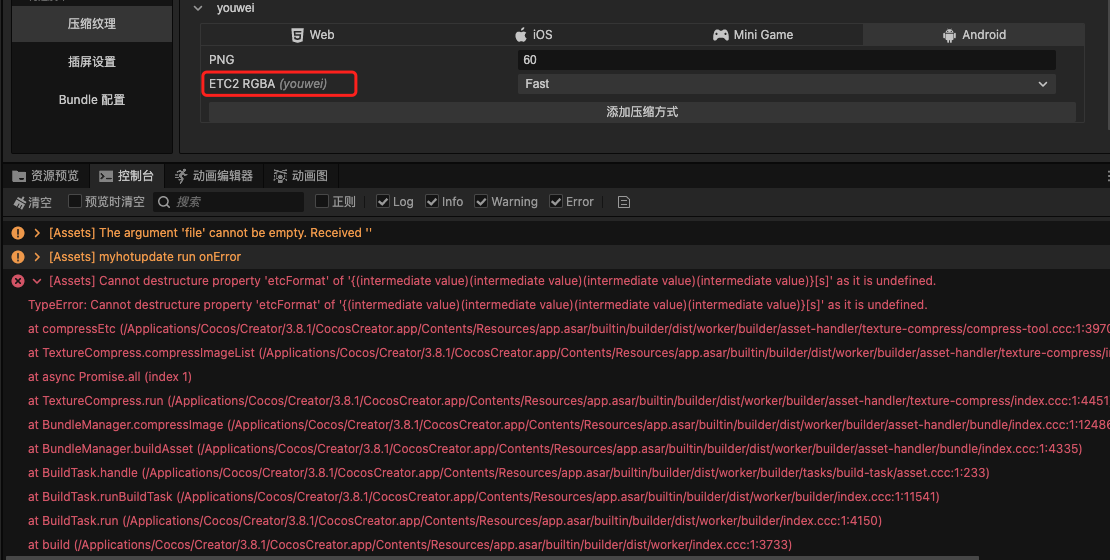Click the 'at BundleManager.buildAsset' stack line
The width and height of the screenshot is (1110, 560).
555,449
